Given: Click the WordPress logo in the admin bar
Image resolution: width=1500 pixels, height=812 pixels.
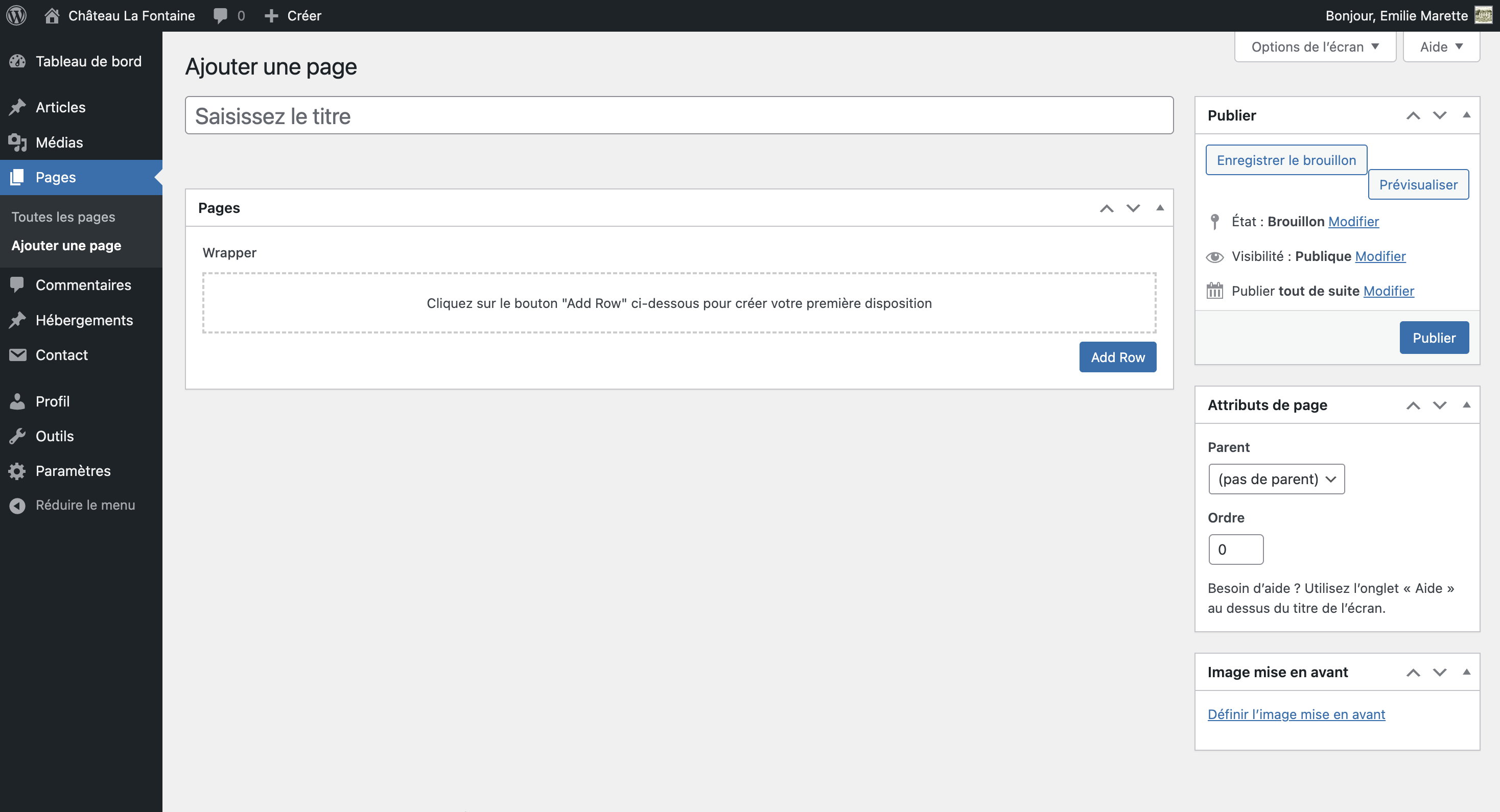Looking at the screenshot, I should (x=16, y=16).
